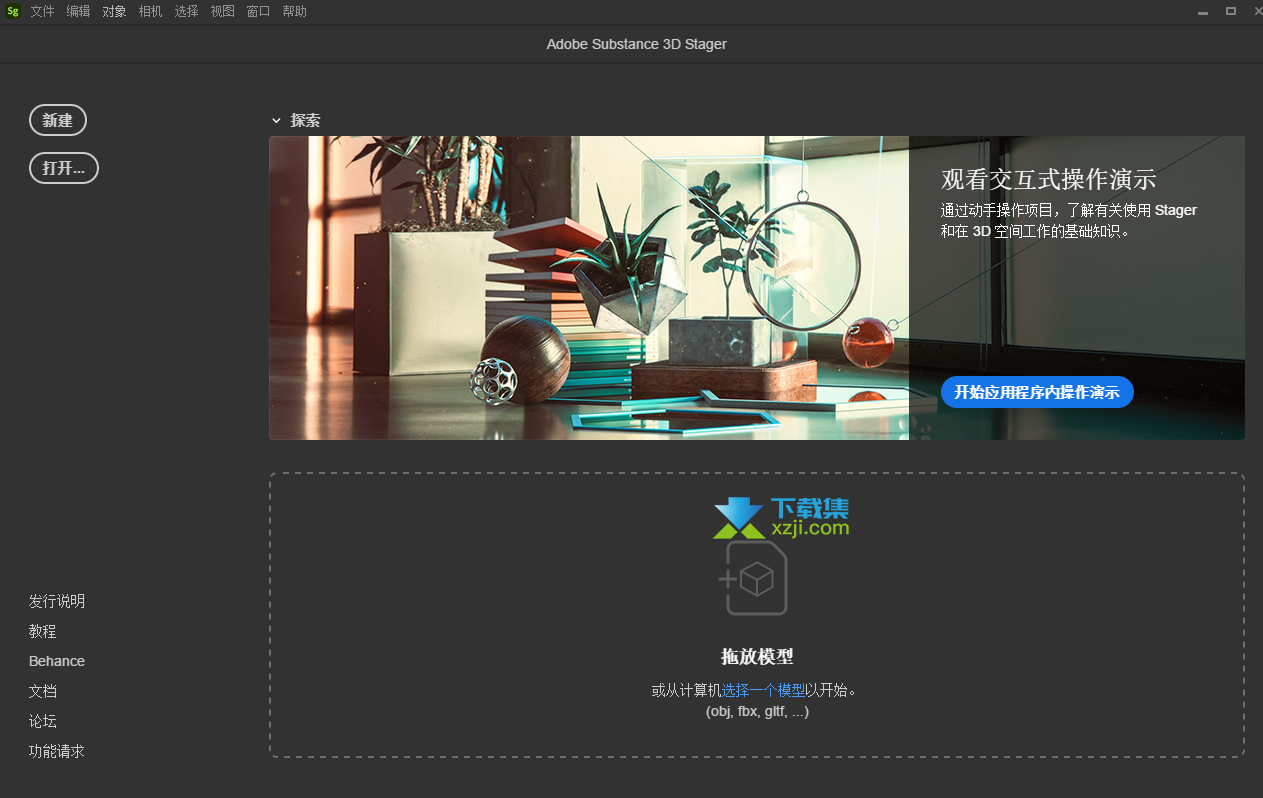Click the 观看交互式操作演示 heading

pos(1049,180)
